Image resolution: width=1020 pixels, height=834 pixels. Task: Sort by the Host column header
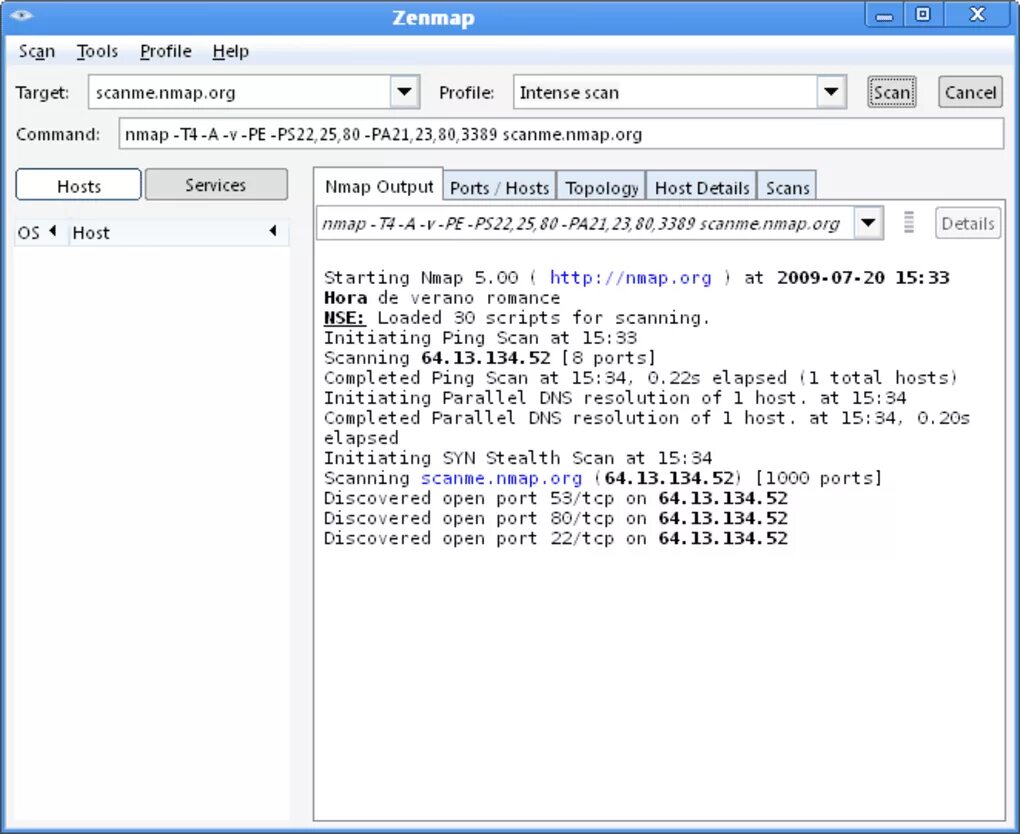(x=178, y=232)
